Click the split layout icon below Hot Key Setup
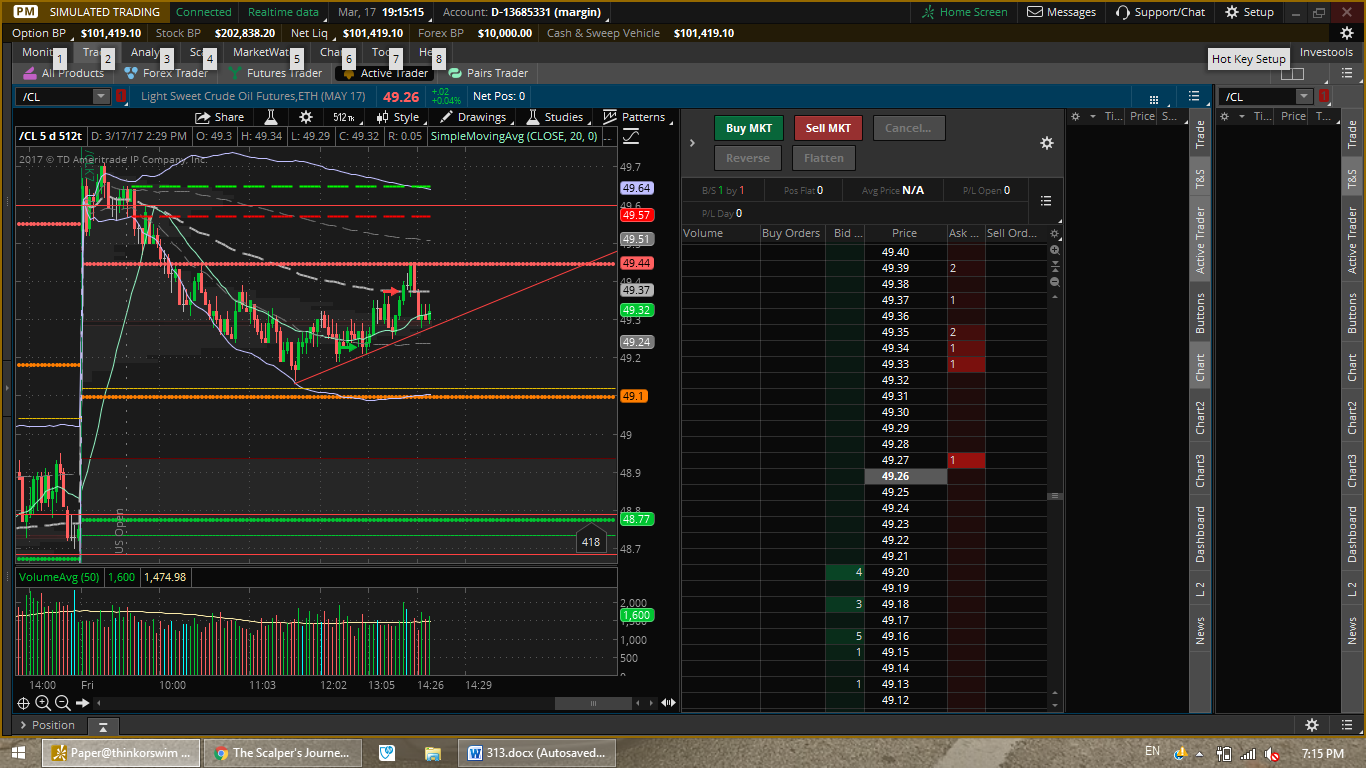 (1292, 74)
